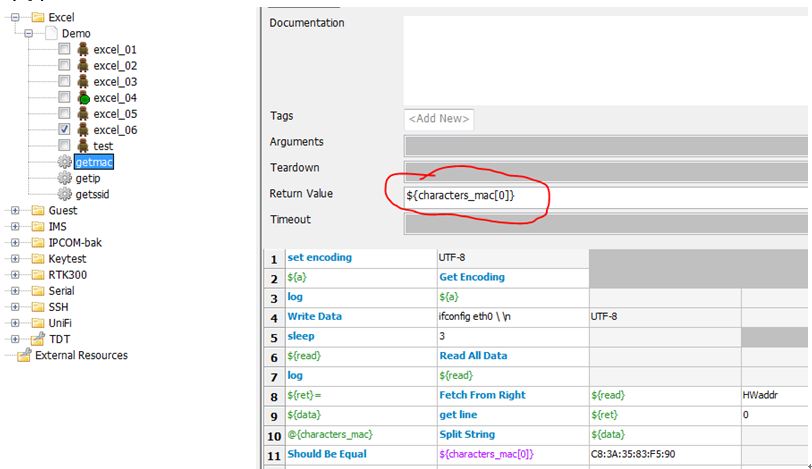This screenshot has height=469, width=812.
Task: Expand the TDT folder
Action: coord(15,339)
